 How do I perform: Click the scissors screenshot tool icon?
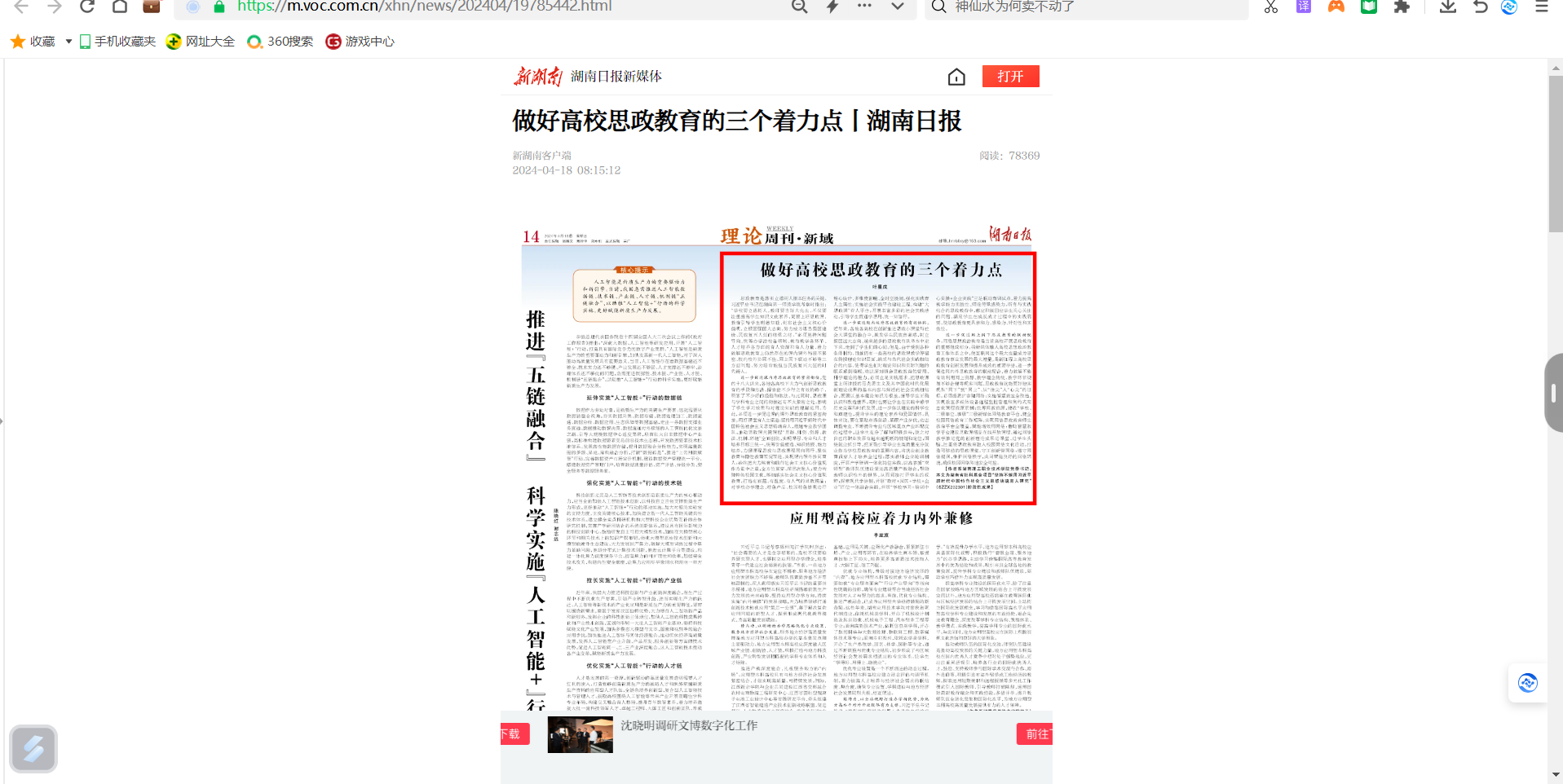click(1271, 7)
